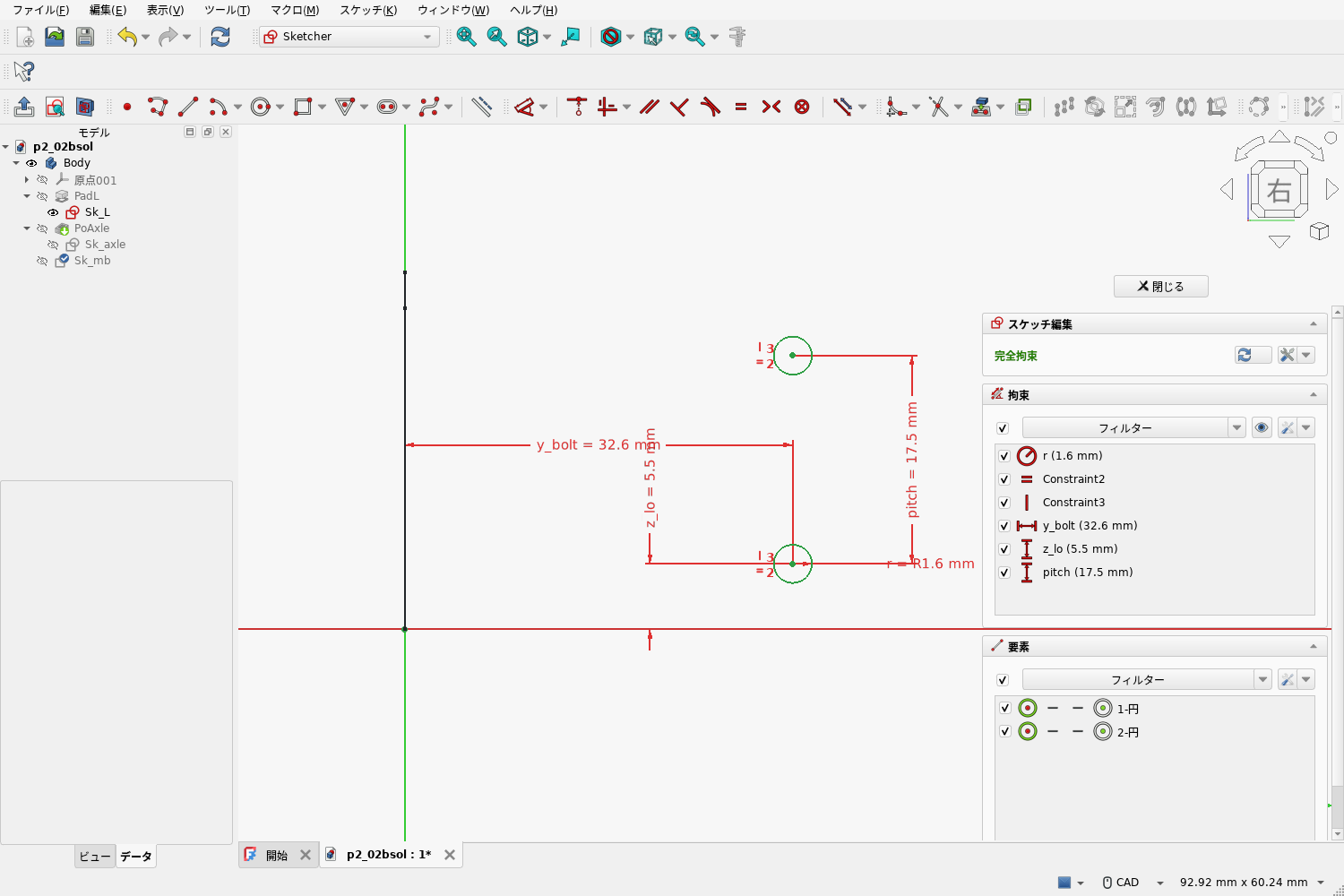The image size is (1344, 896).
Task: Apply the equal constraint tool
Action: point(741,107)
